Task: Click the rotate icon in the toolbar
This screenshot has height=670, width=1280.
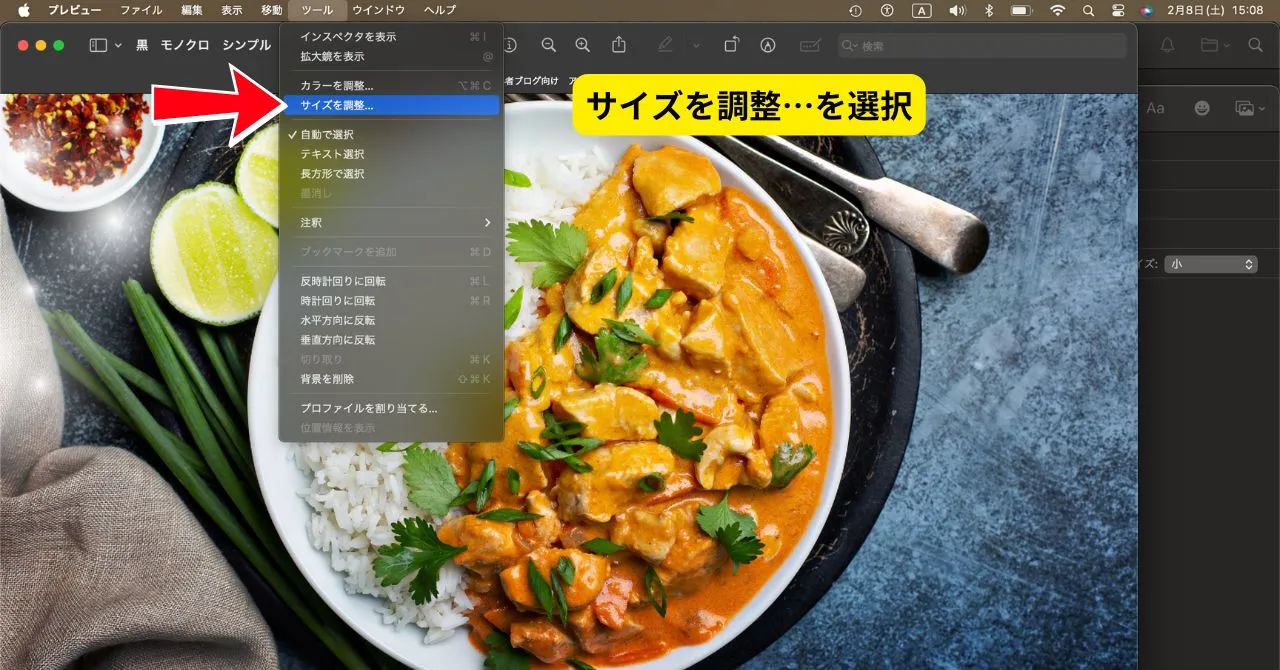Action: (731, 45)
